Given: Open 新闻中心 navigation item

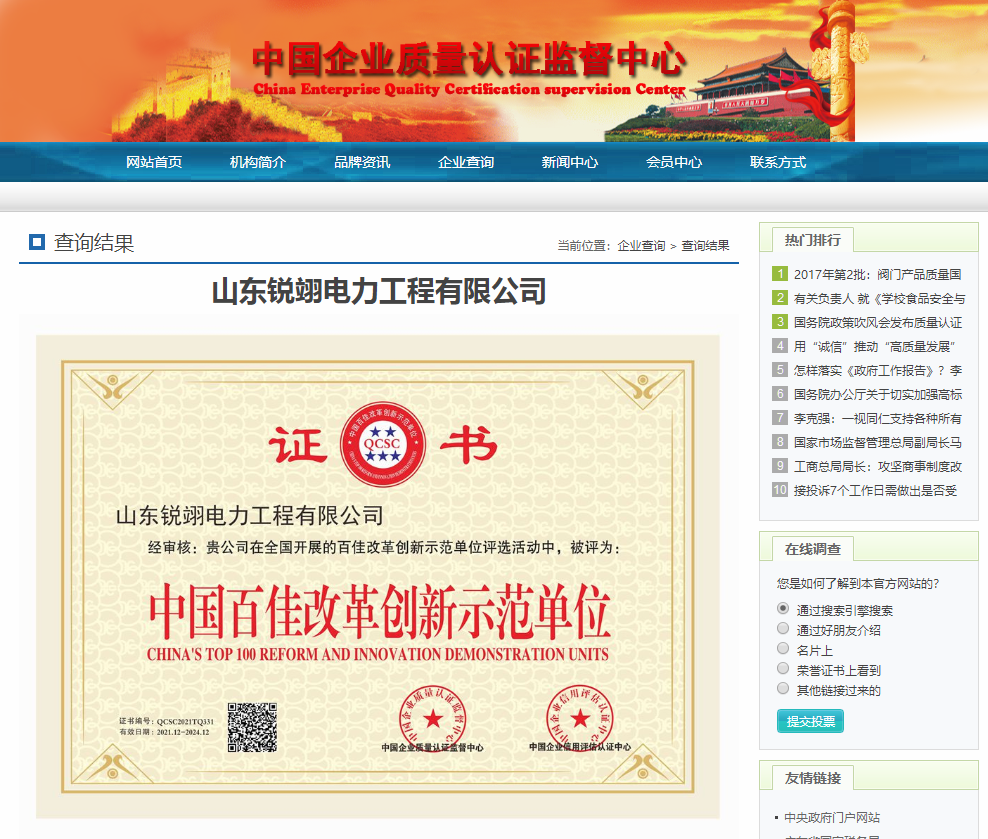Looking at the screenshot, I should pyautogui.click(x=570, y=162).
